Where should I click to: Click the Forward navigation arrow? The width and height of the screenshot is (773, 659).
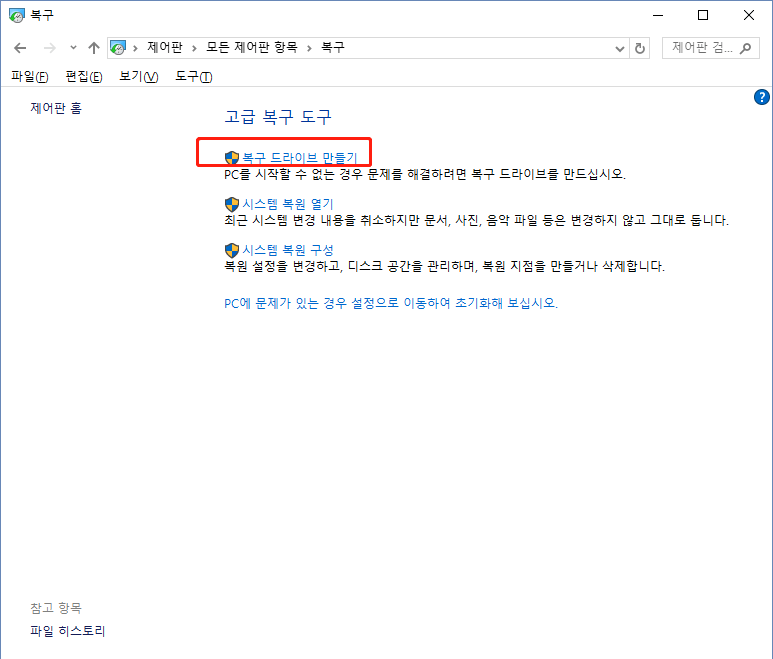(48, 48)
